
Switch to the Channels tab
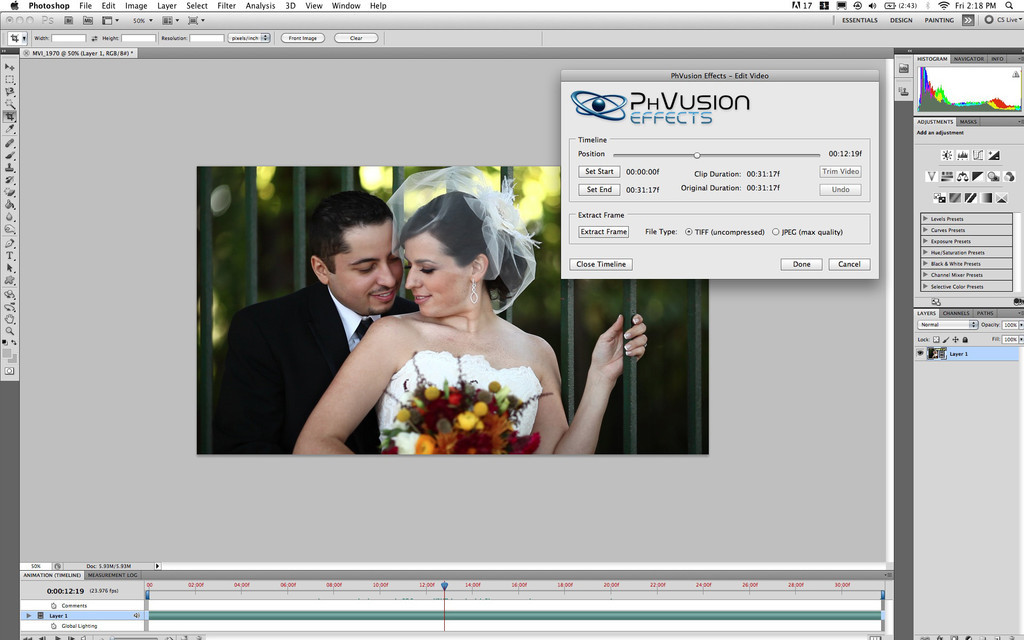coord(956,313)
